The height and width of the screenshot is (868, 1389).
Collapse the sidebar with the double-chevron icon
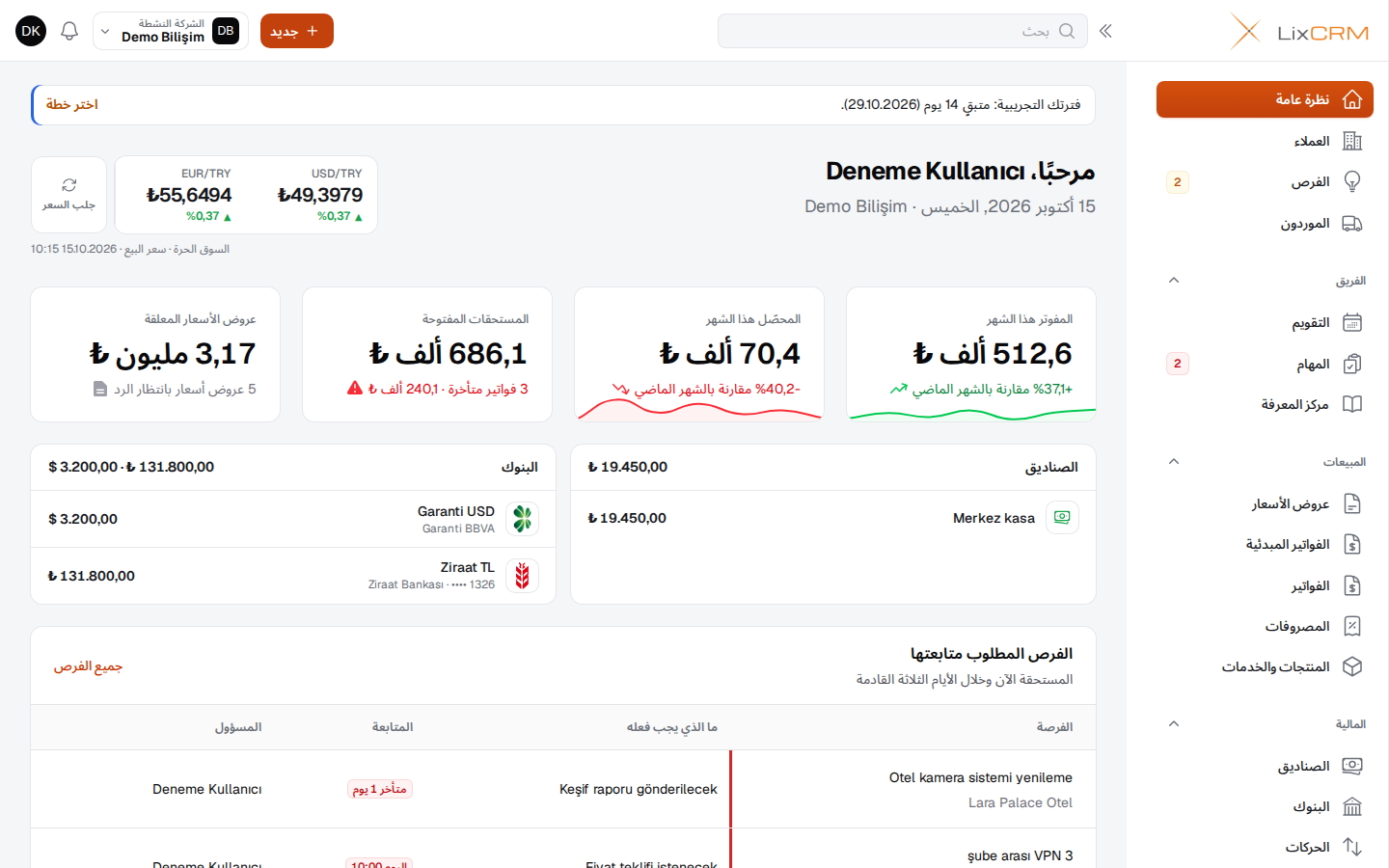[1105, 31]
